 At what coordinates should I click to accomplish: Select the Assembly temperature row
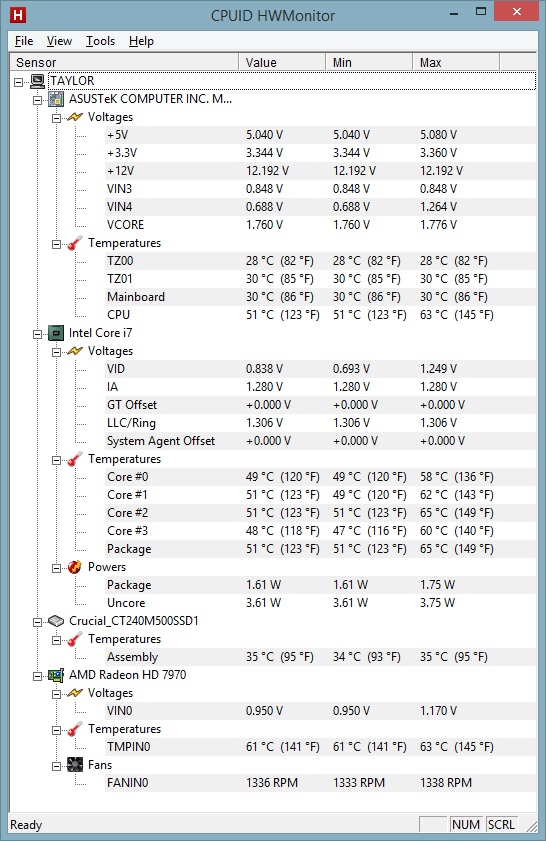point(321,657)
